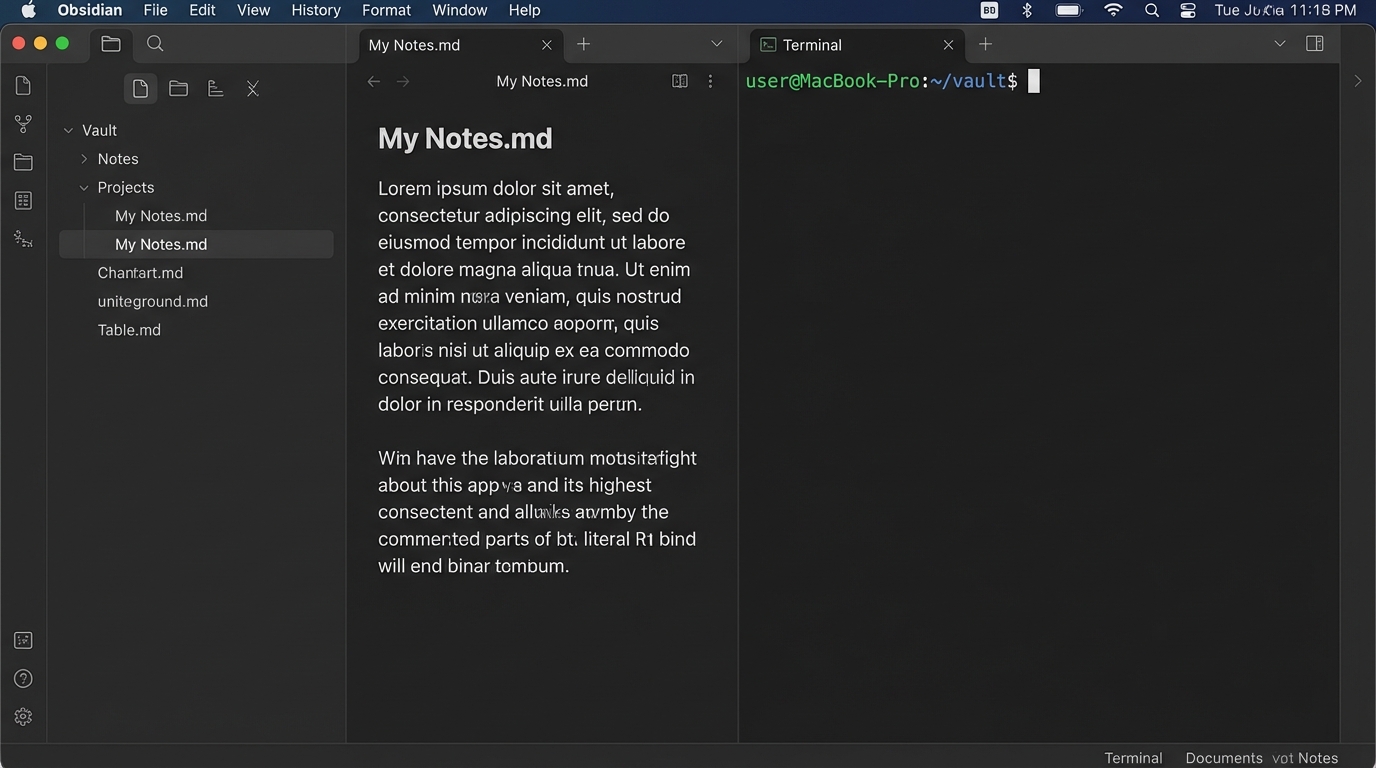Image resolution: width=1376 pixels, height=768 pixels.
Task: Navigate back with the left arrow button
Action: (x=374, y=82)
